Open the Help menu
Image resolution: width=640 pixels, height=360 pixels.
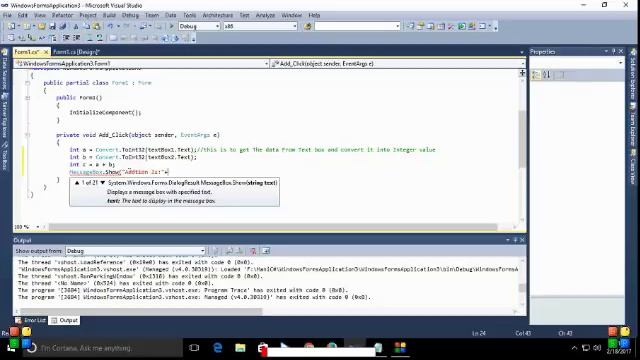pyautogui.click(x=314, y=15)
